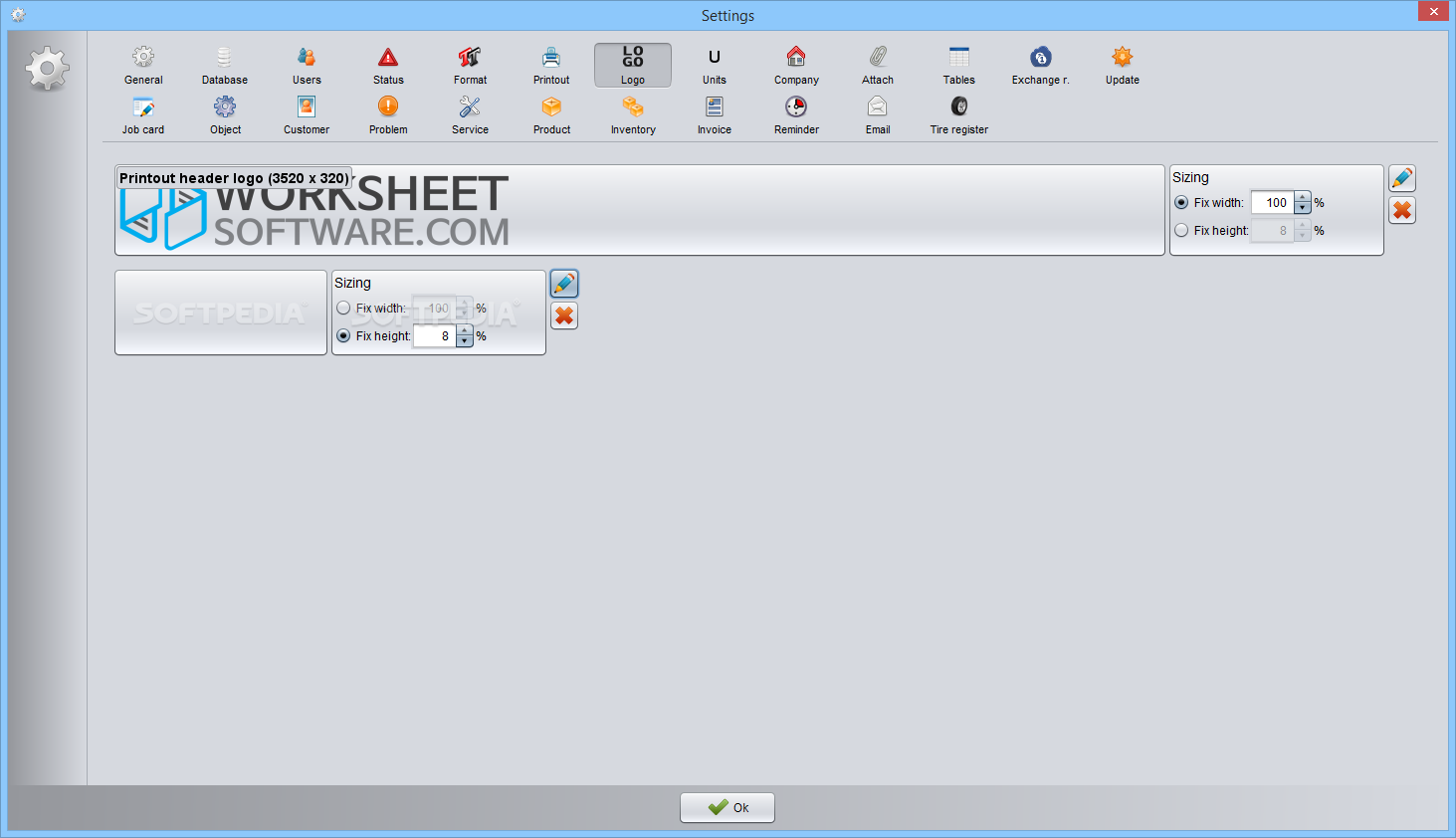
Task: Open the Users settings section
Action: (x=307, y=66)
